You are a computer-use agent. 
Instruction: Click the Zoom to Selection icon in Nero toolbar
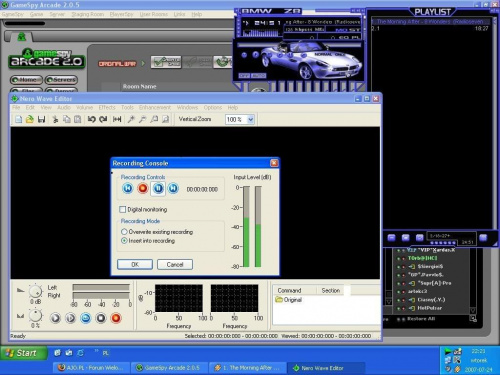(154, 119)
